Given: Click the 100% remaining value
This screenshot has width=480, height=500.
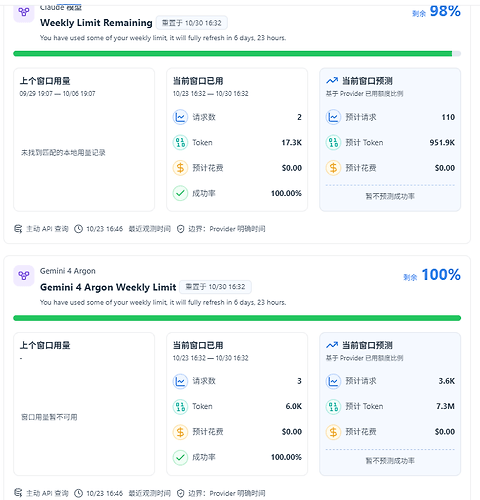Looking at the screenshot, I should [x=441, y=275].
